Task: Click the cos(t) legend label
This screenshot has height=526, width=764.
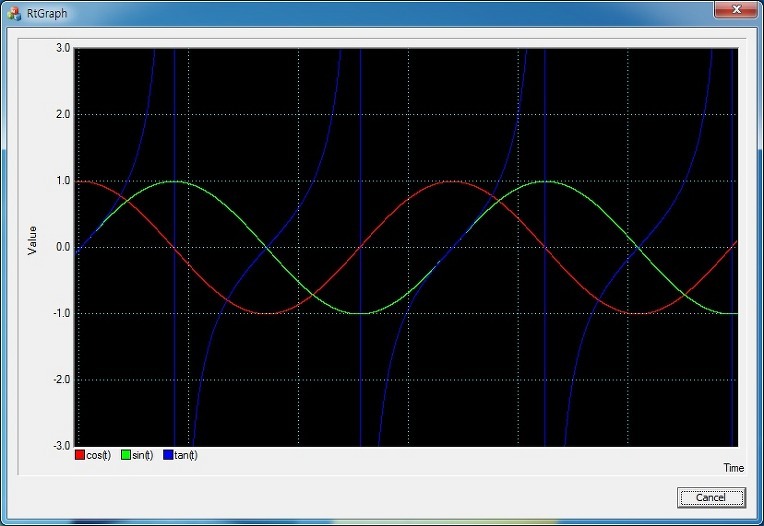Action: (98, 455)
